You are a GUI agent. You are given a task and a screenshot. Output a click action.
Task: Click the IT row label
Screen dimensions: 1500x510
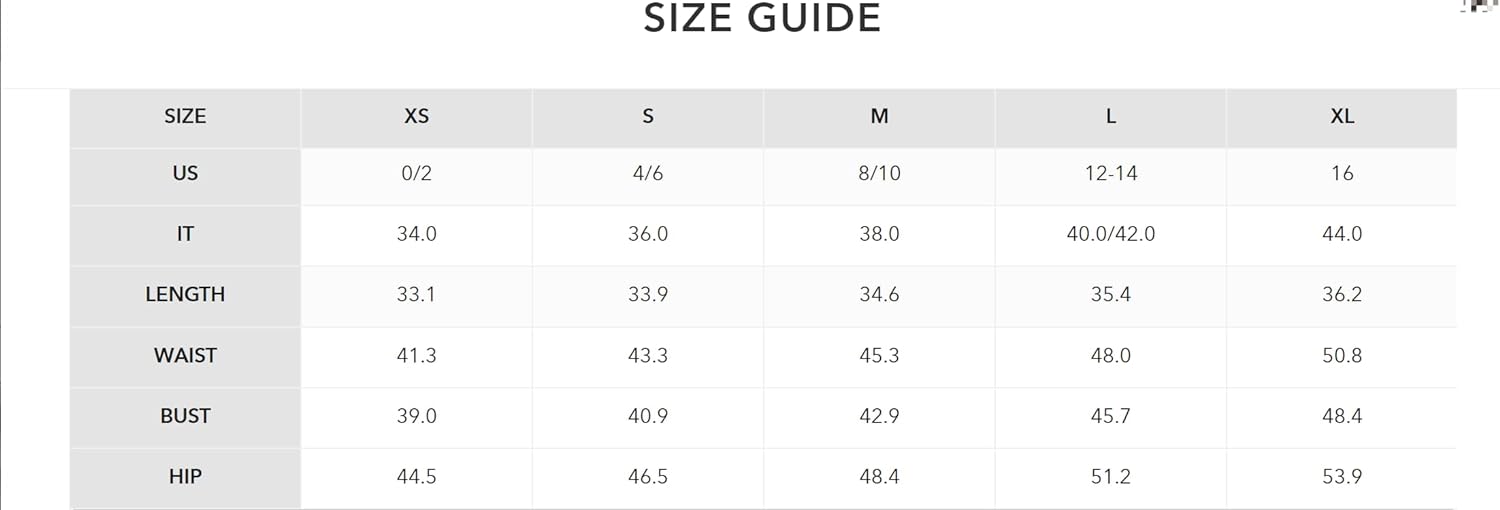(x=185, y=234)
